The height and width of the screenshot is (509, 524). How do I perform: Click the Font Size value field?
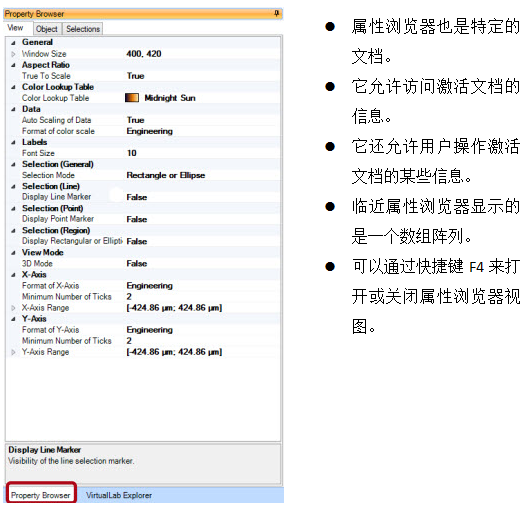pyautogui.click(x=202, y=153)
